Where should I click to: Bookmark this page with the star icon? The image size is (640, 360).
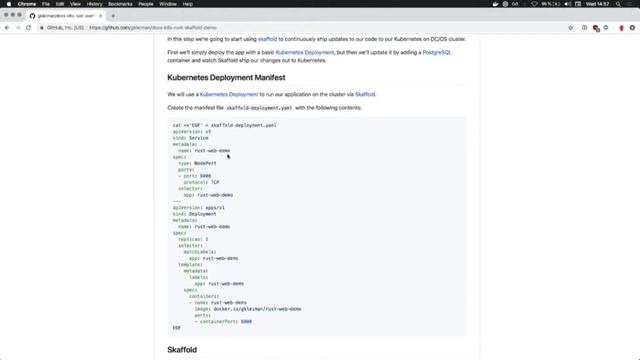[571, 28]
